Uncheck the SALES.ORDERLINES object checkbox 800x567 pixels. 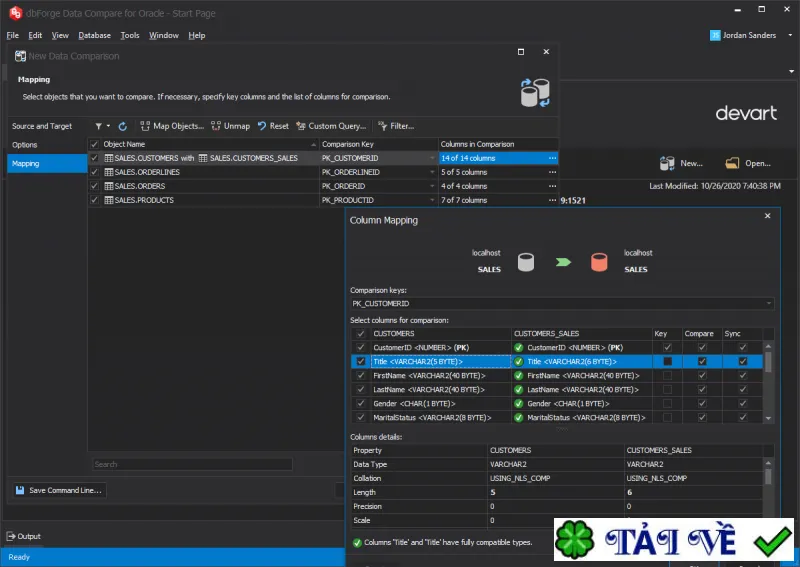click(x=94, y=172)
